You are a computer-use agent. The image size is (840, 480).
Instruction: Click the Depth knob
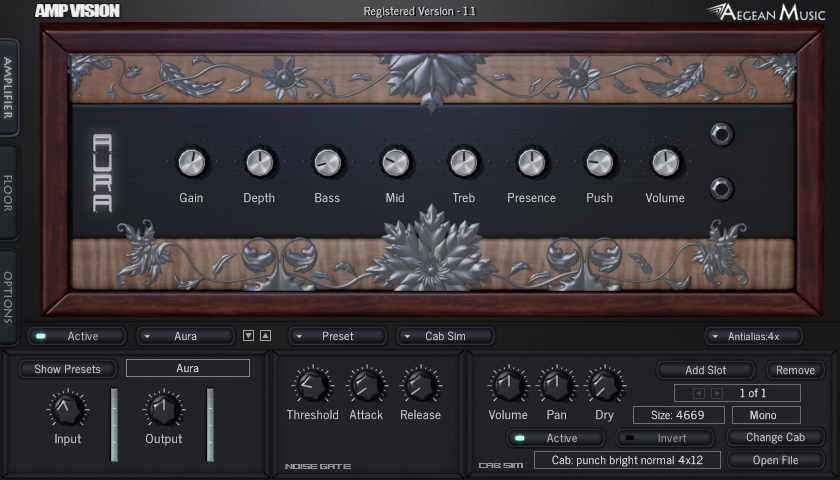pos(259,162)
